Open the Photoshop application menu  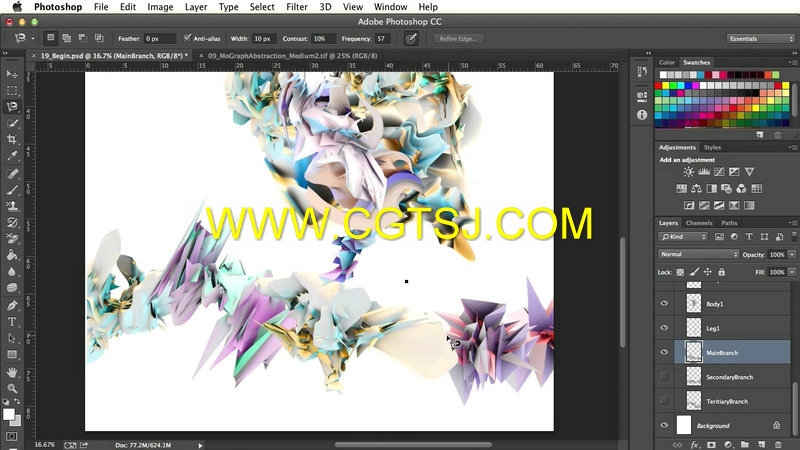tap(58, 7)
